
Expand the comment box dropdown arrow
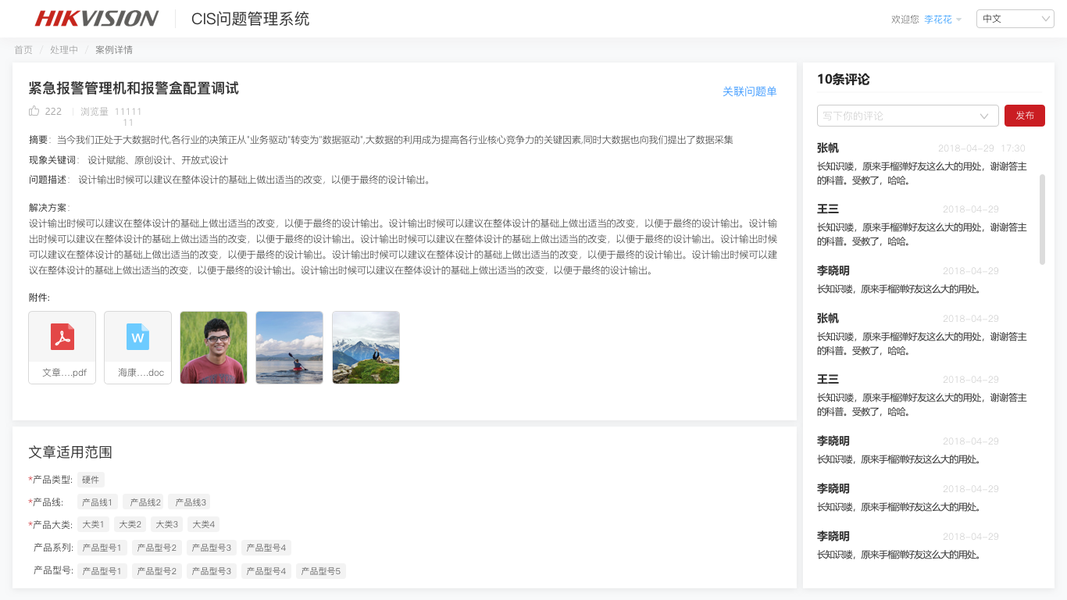(984, 116)
